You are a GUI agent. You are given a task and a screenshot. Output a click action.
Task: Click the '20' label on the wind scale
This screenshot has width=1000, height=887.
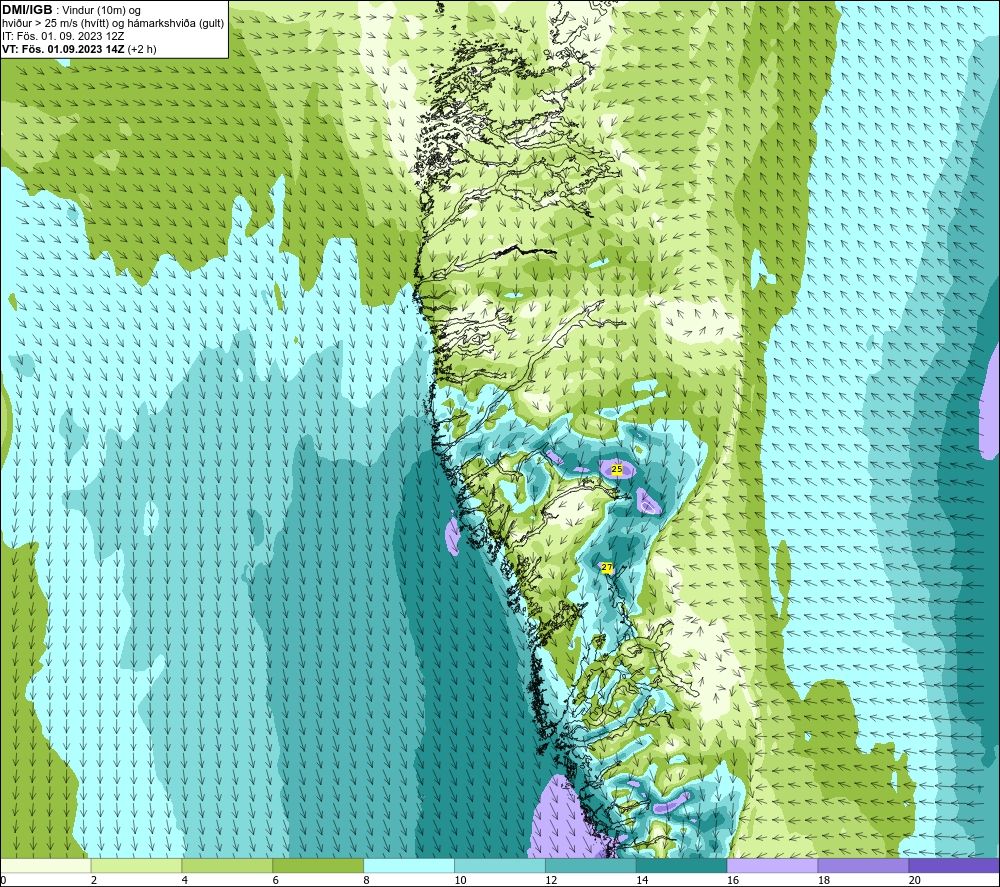[915, 880]
